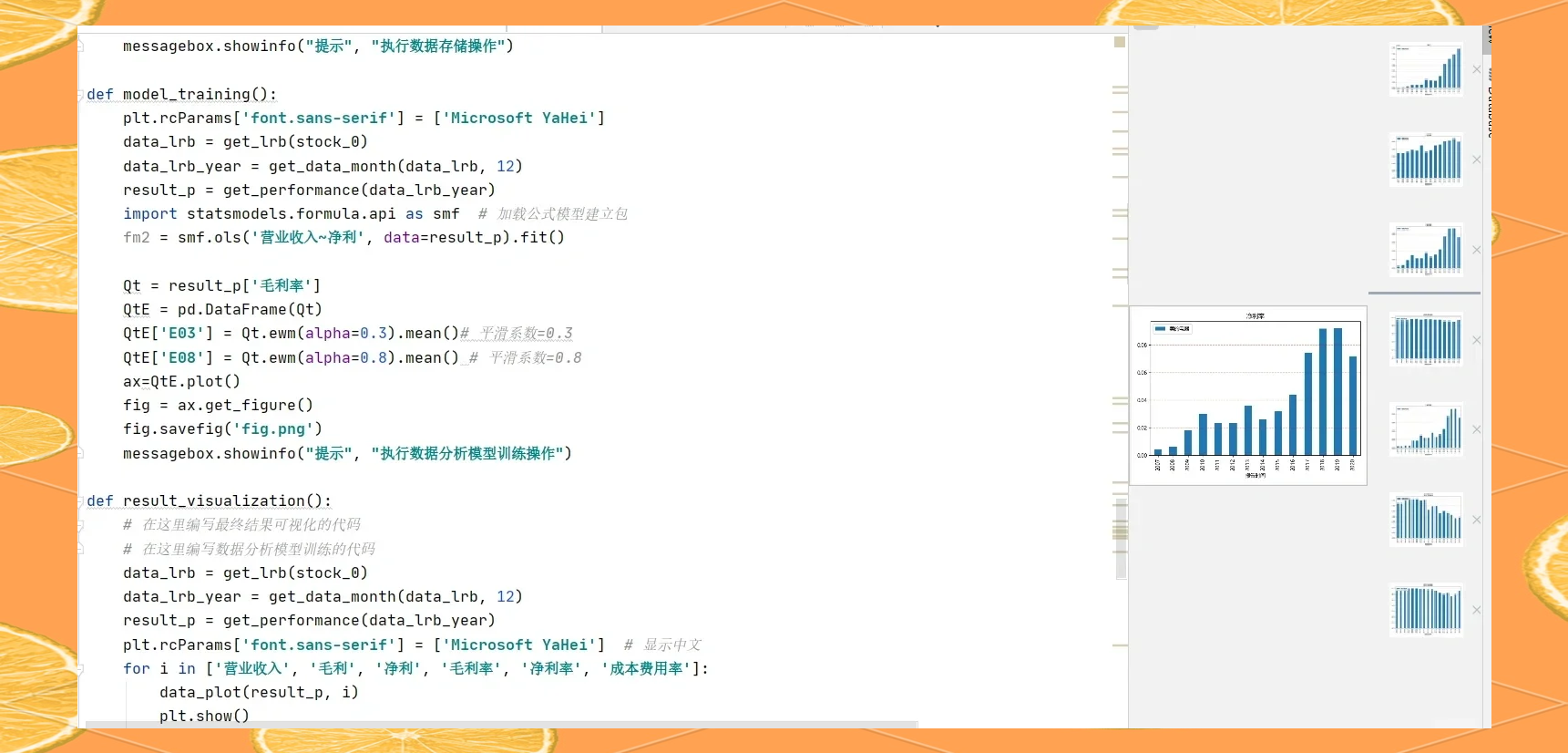Click the string '营业收入~净利'
The height and width of the screenshot is (753, 1568).
tap(308, 237)
